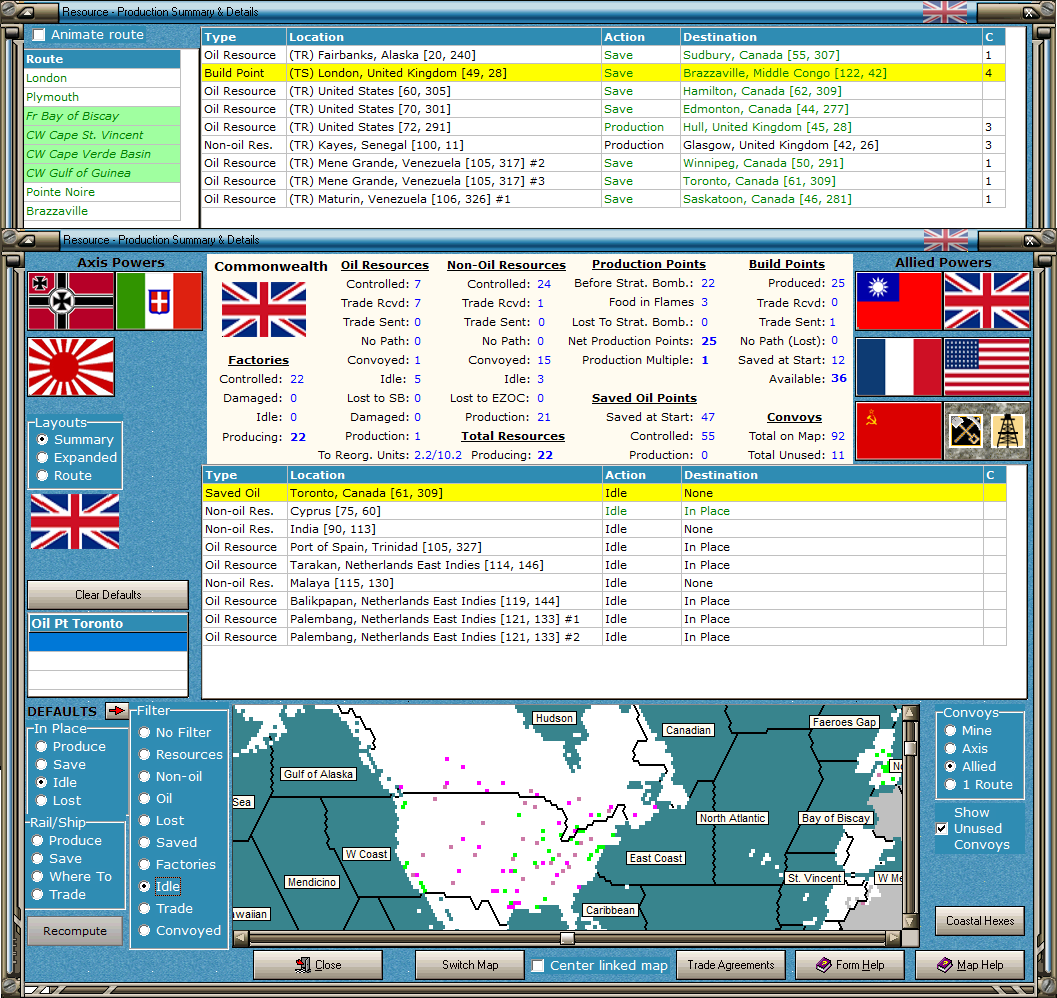
Task: Select the Non-oil Res. Cyprus row
Action: 604,511
